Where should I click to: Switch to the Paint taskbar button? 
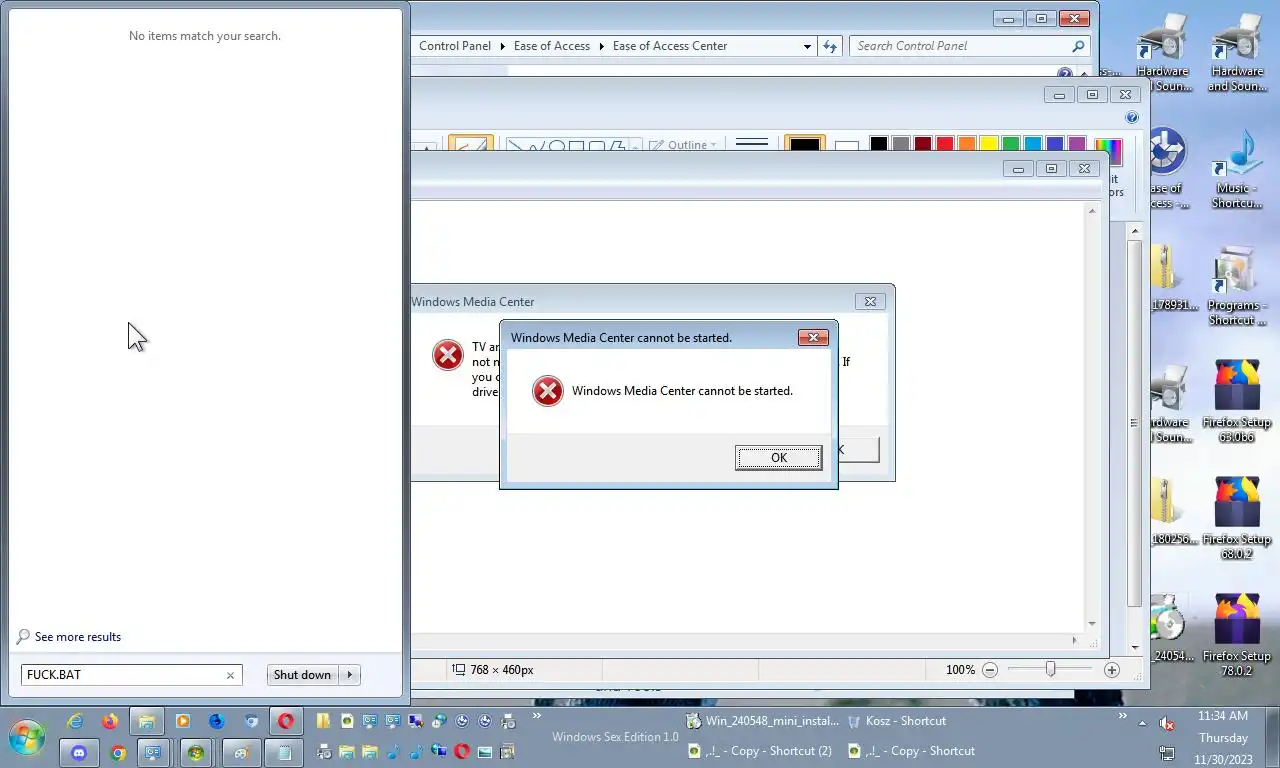240,753
